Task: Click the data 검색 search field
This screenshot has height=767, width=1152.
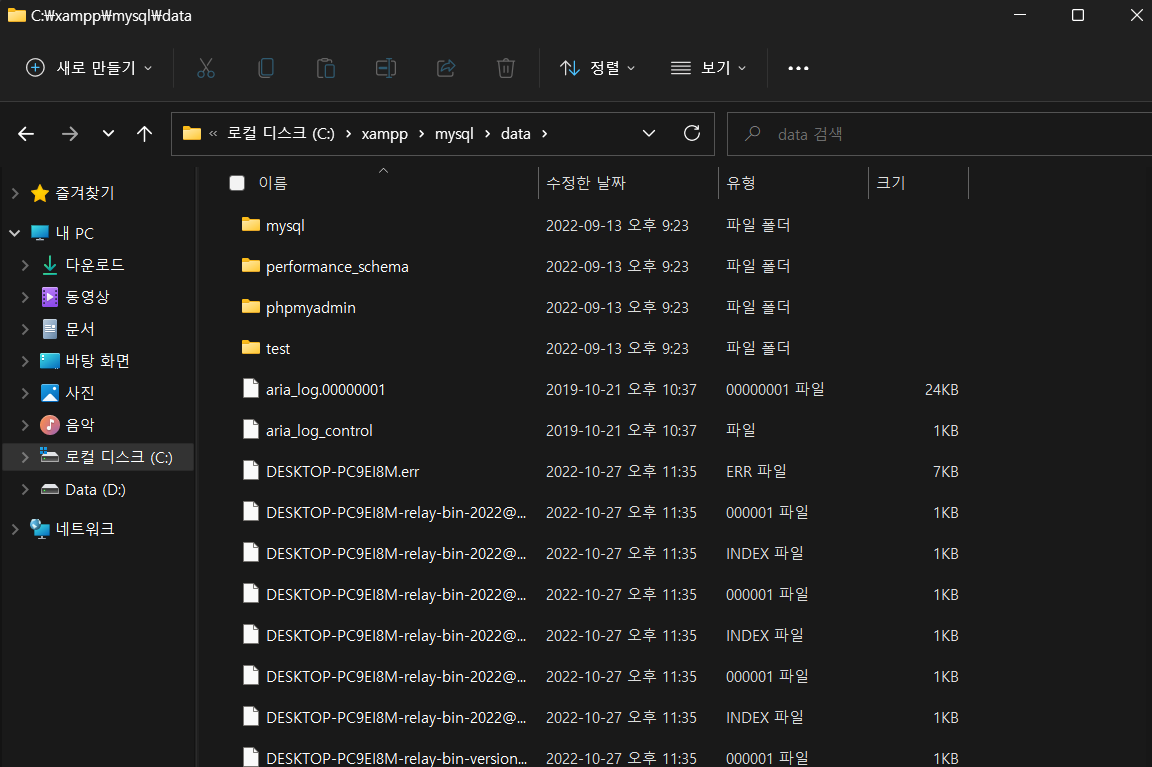Action: (x=940, y=134)
